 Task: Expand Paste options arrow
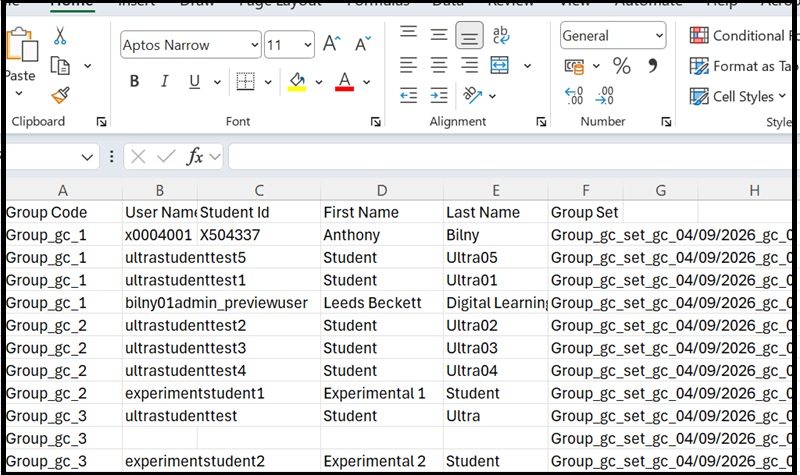19,93
